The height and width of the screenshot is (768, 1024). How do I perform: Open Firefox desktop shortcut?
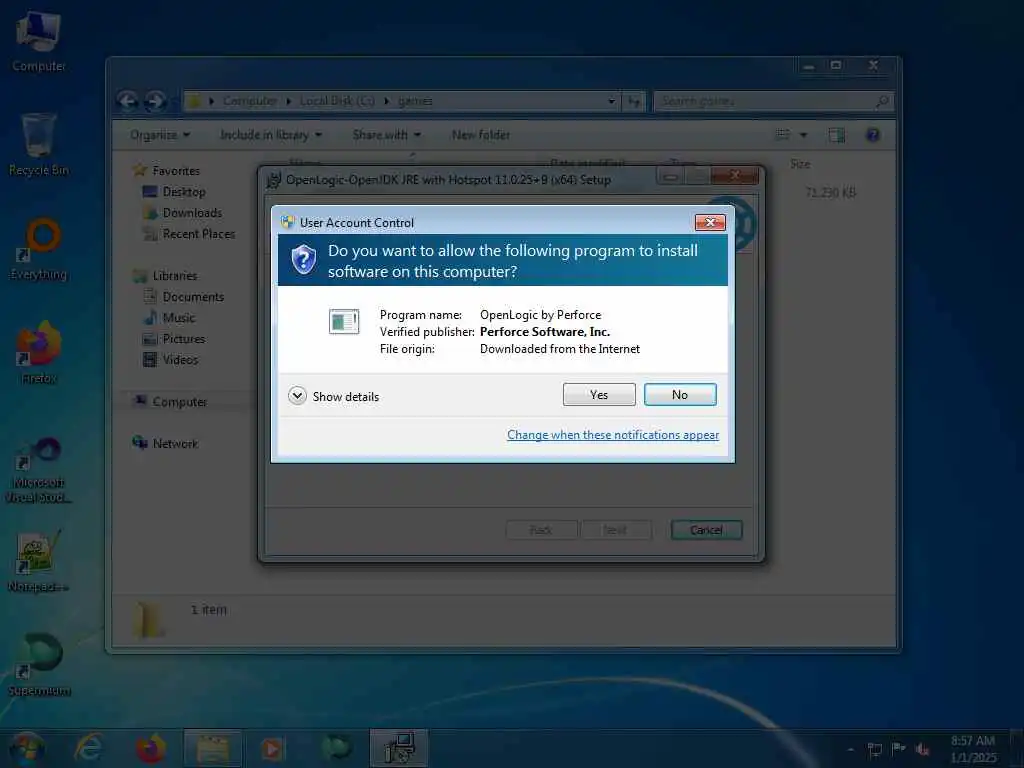[39, 353]
